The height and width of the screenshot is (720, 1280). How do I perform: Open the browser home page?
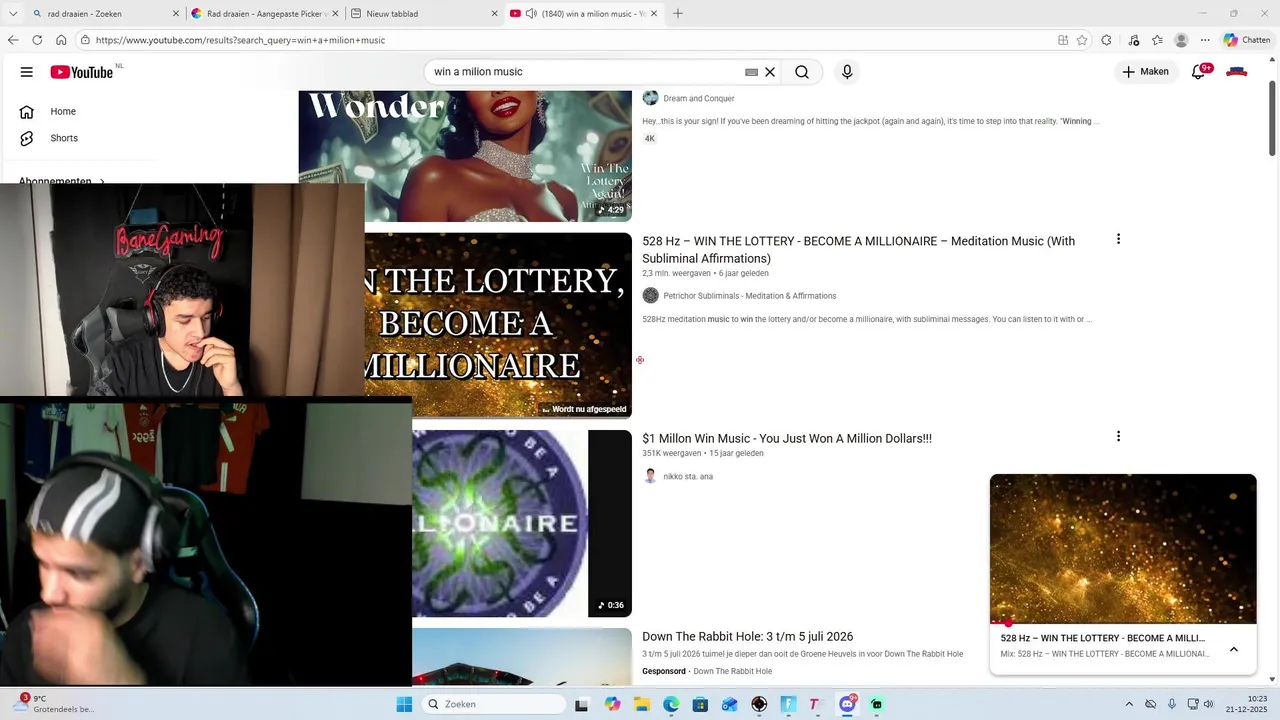(61, 40)
